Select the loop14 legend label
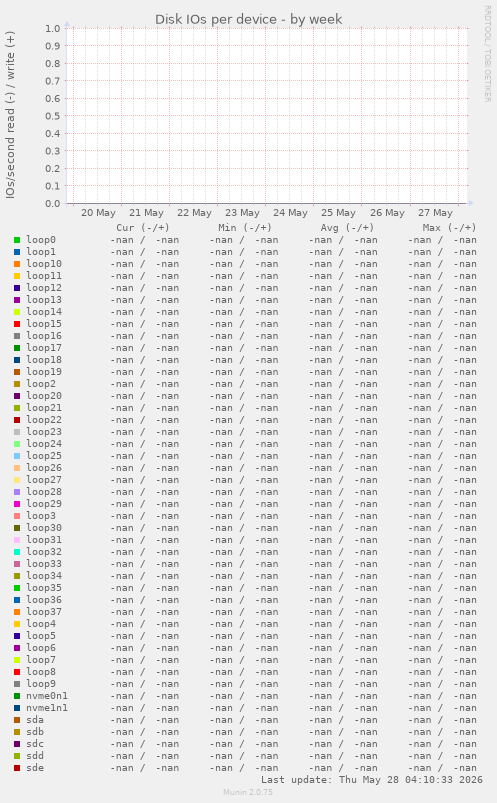Screen dimensions: 497x803 pyautogui.click(x=44, y=311)
